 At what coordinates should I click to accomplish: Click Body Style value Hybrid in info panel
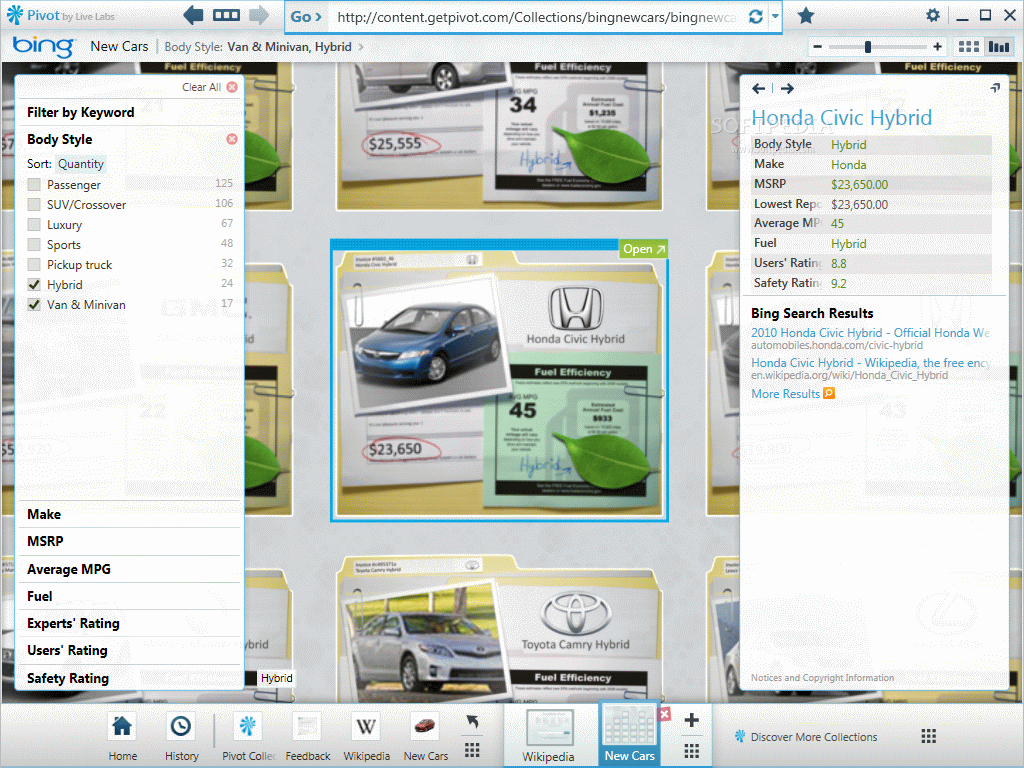[x=848, y=145]
